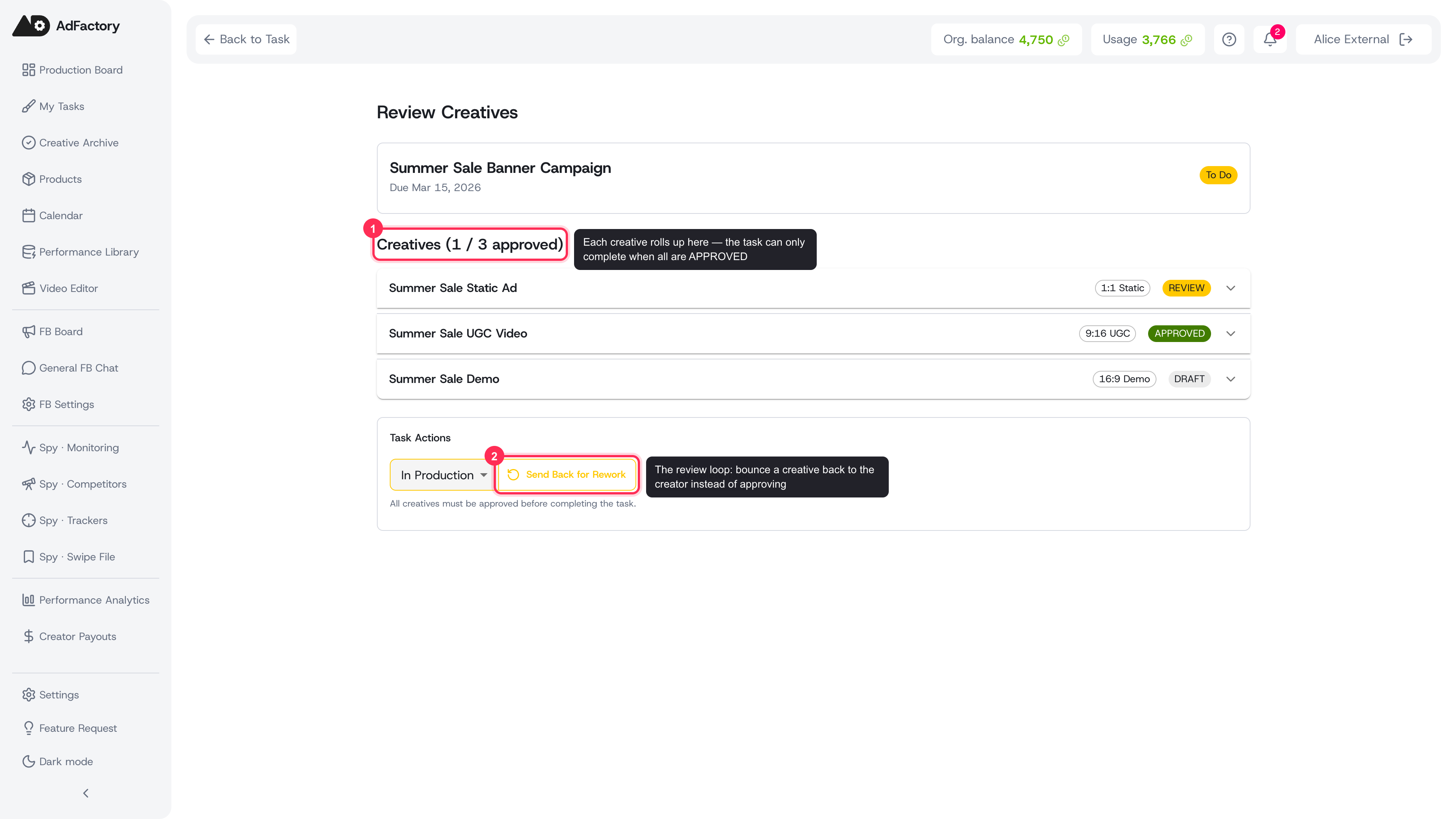
Task: Click the Summer Sale Static Ad title
Action: pyautogui.click(x=453, y=288)
